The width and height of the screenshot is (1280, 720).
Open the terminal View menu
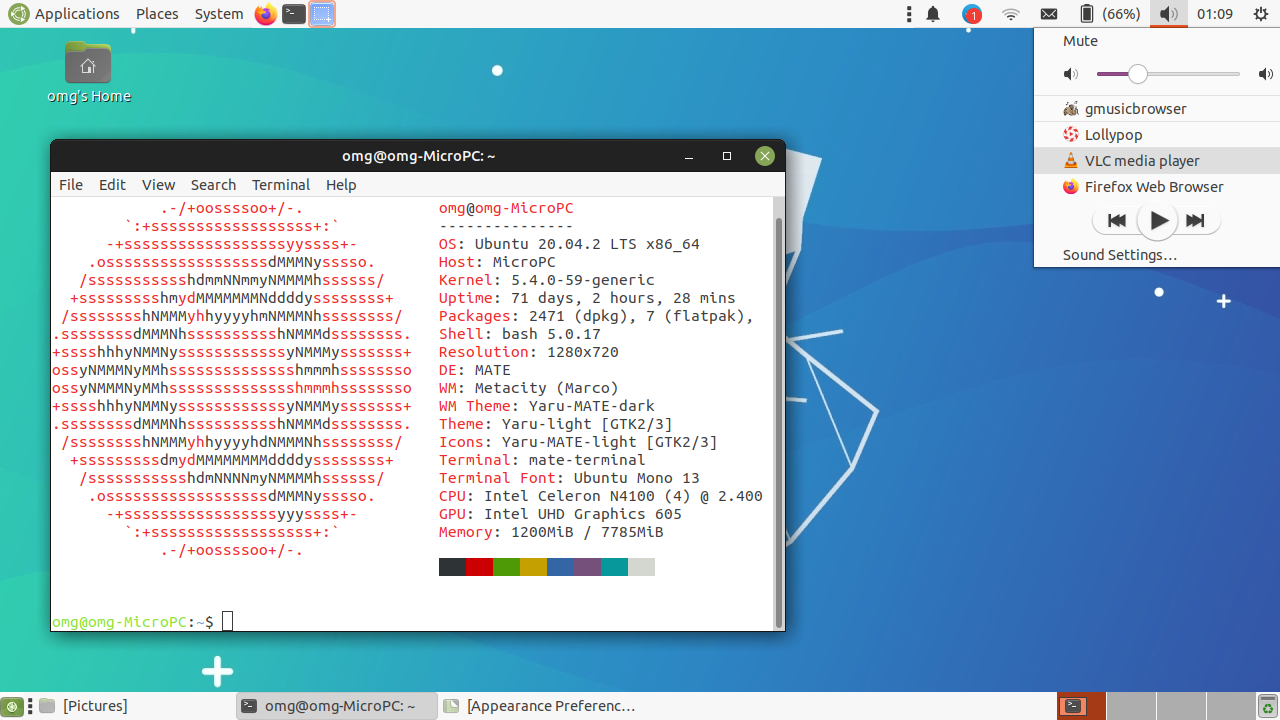[158, 185]
